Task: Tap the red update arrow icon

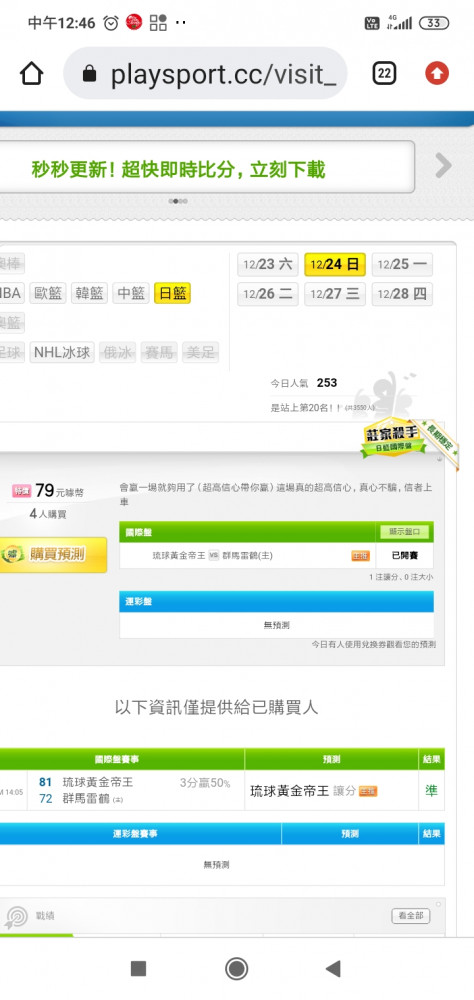Action: tap(437, 74)
